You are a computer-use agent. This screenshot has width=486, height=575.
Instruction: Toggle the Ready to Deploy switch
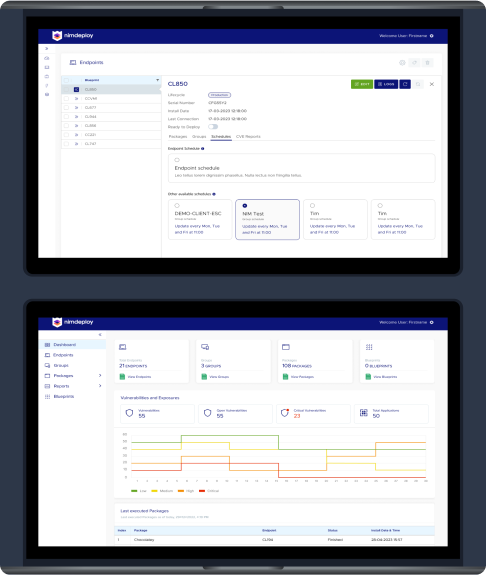[213, 127]
